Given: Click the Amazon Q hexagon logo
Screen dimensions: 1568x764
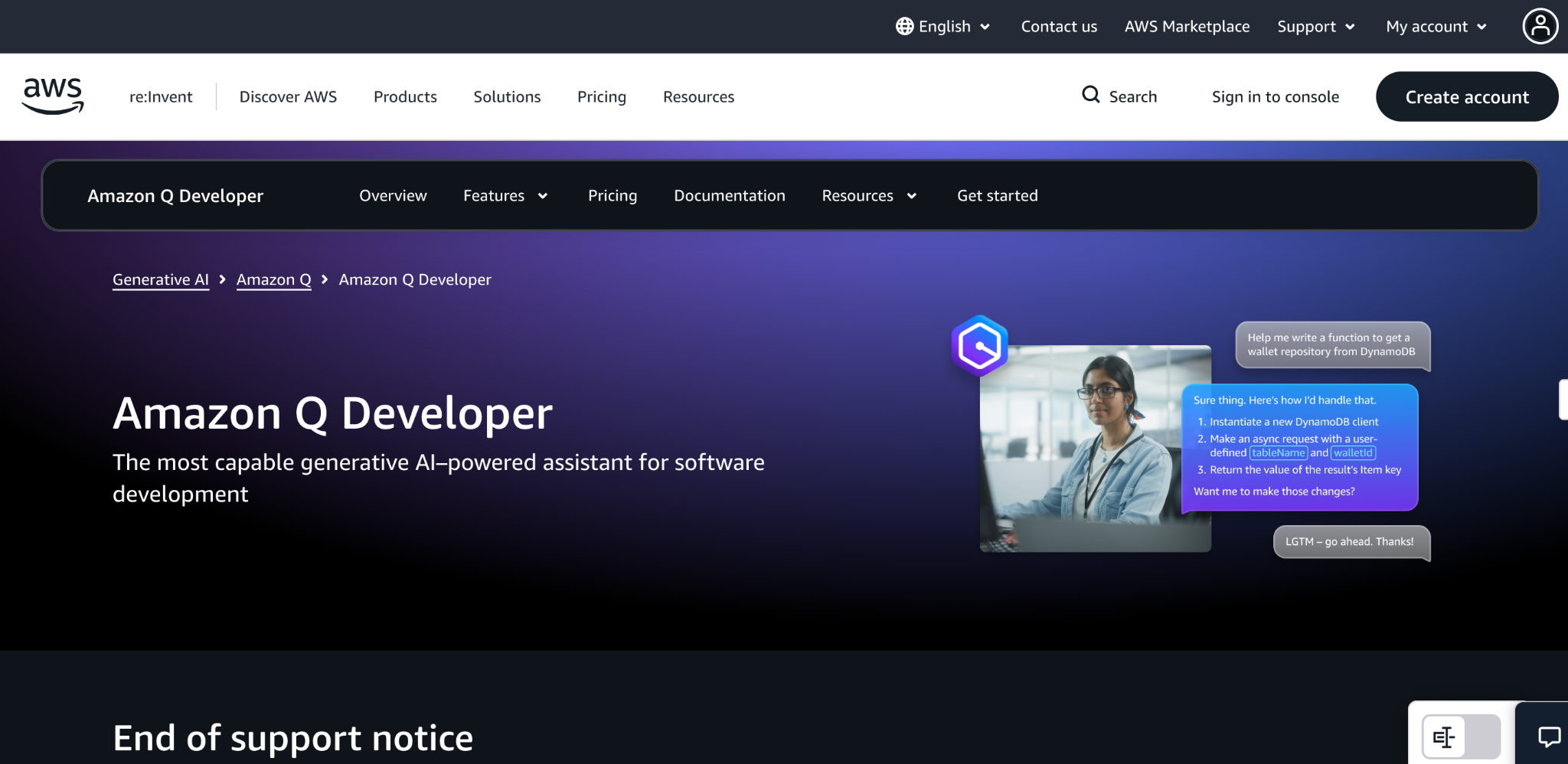Looking at the screenshot, I should (x=979, y=346).
